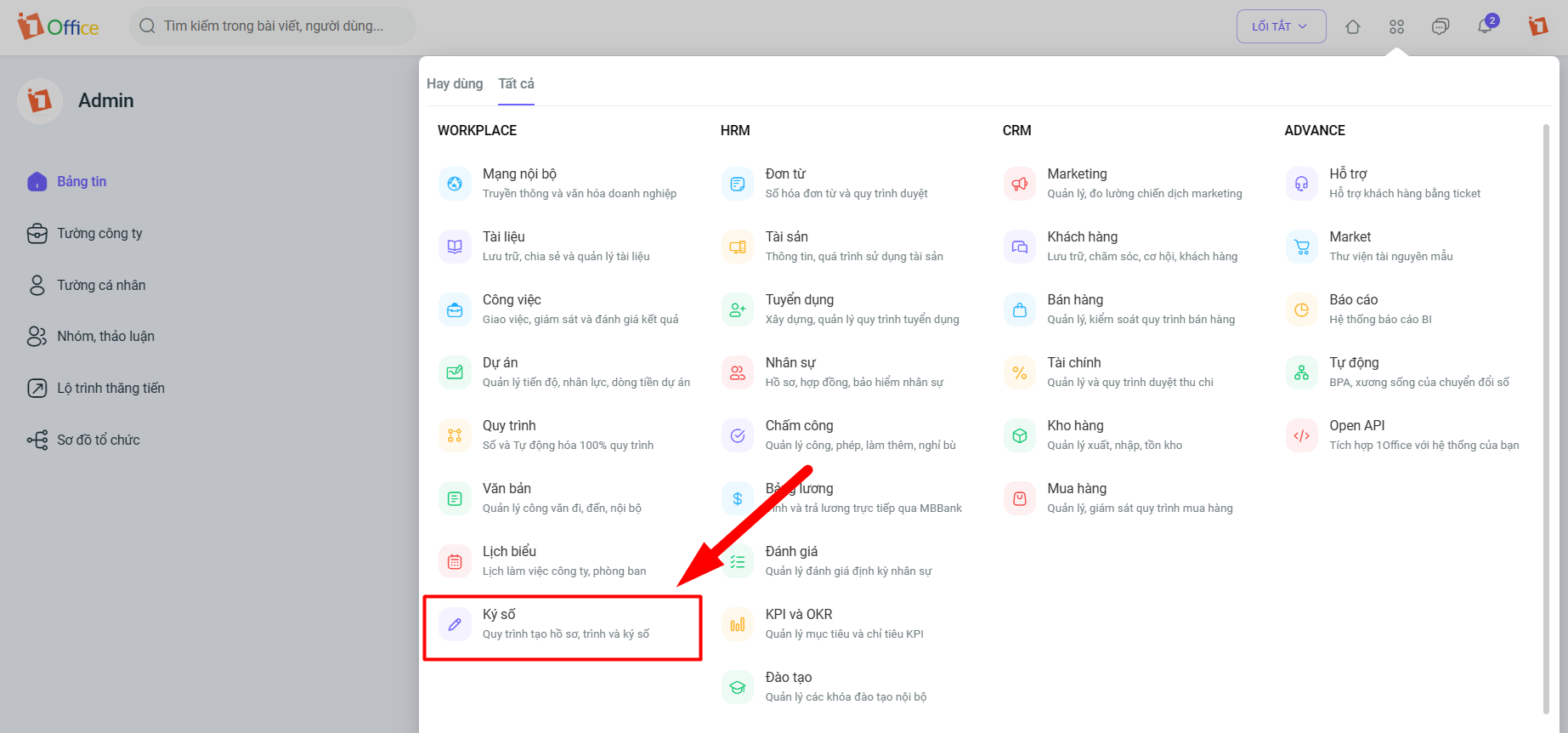Open the Marketing megaphone icon
The image size is (1568, 733).
point(1020,184)
